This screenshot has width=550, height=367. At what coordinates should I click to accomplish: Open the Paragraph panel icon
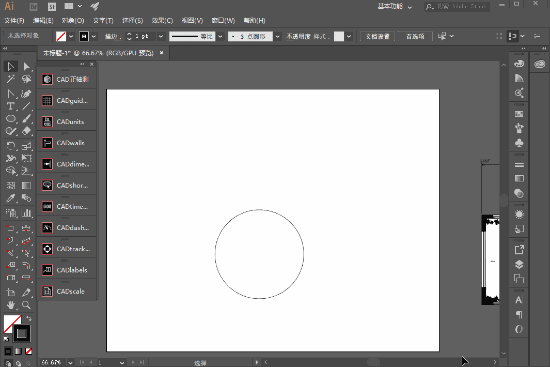point(519,315)
